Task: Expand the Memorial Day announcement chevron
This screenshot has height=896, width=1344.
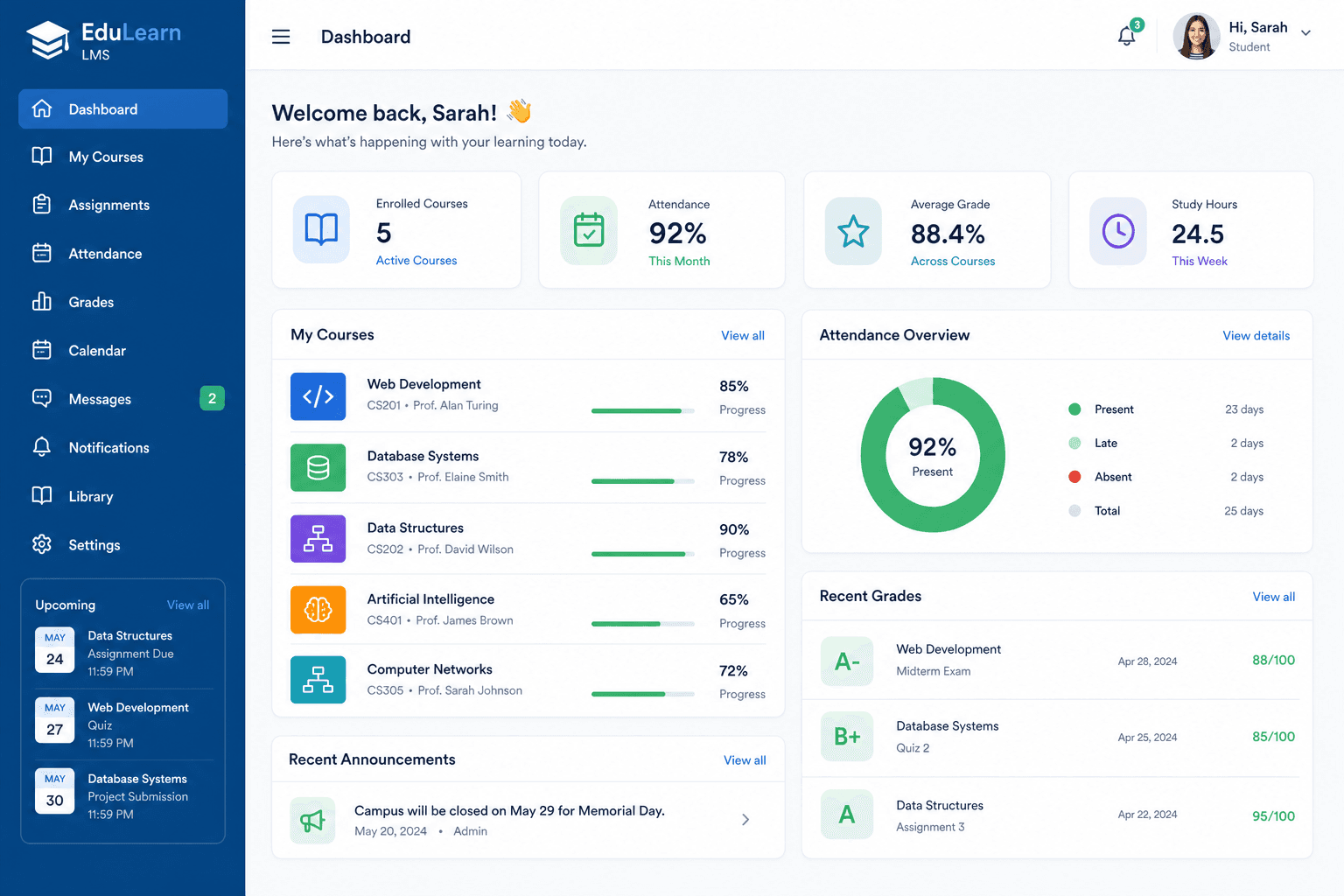Action: click(x=745, y=820)
